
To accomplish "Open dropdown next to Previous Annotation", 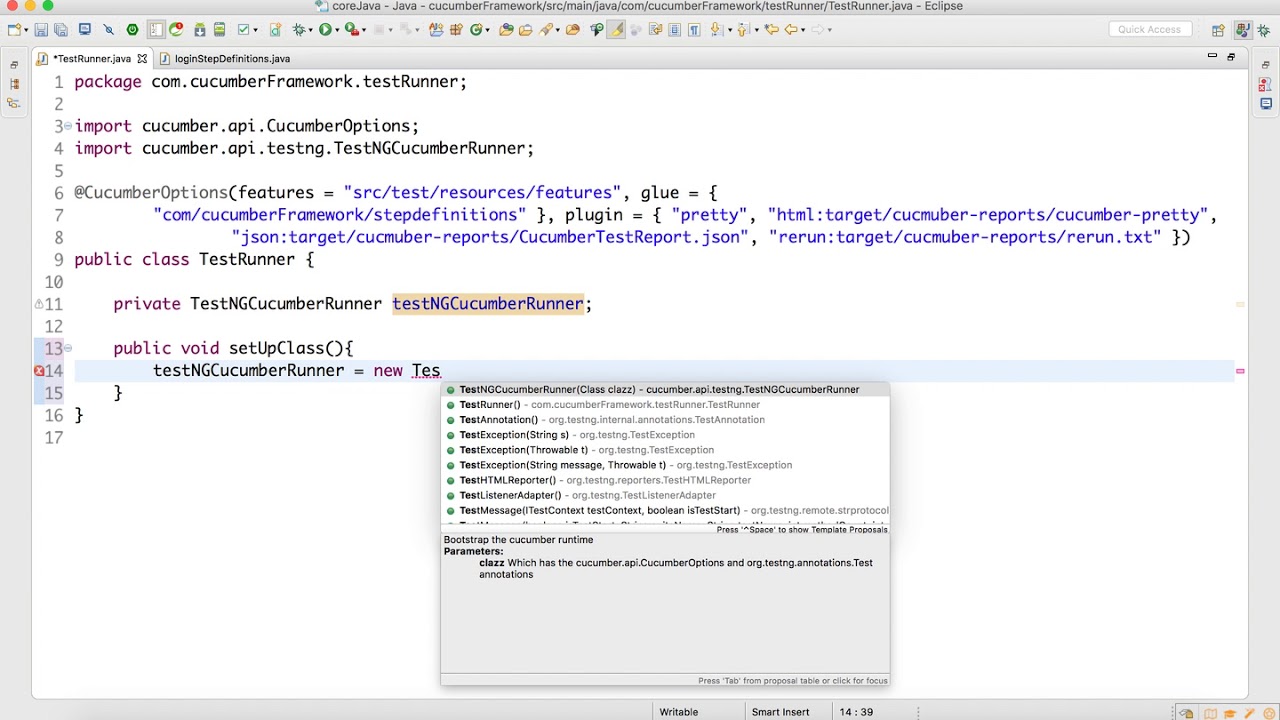I will point(757,30).
